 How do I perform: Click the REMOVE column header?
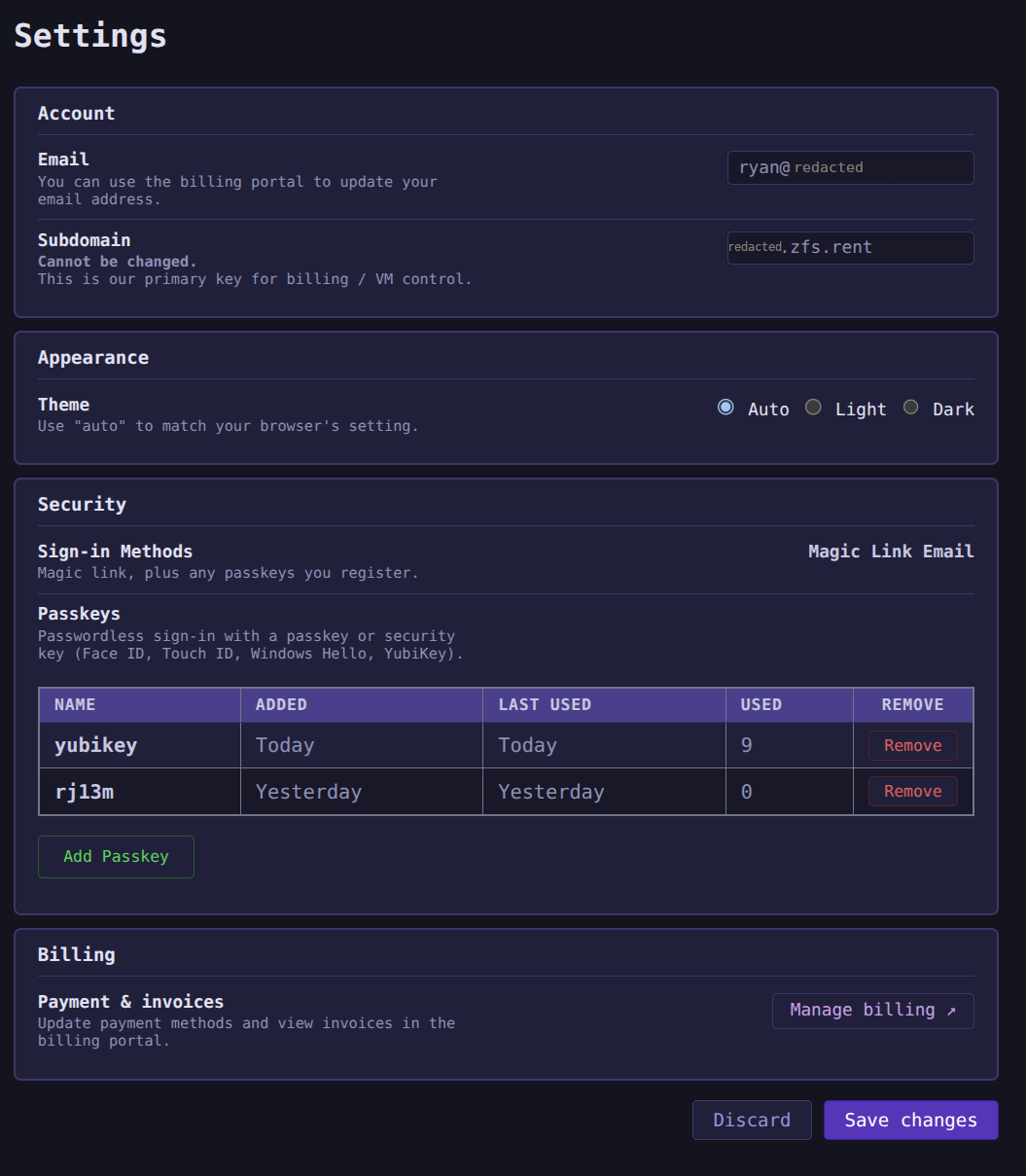pos(913,705)
